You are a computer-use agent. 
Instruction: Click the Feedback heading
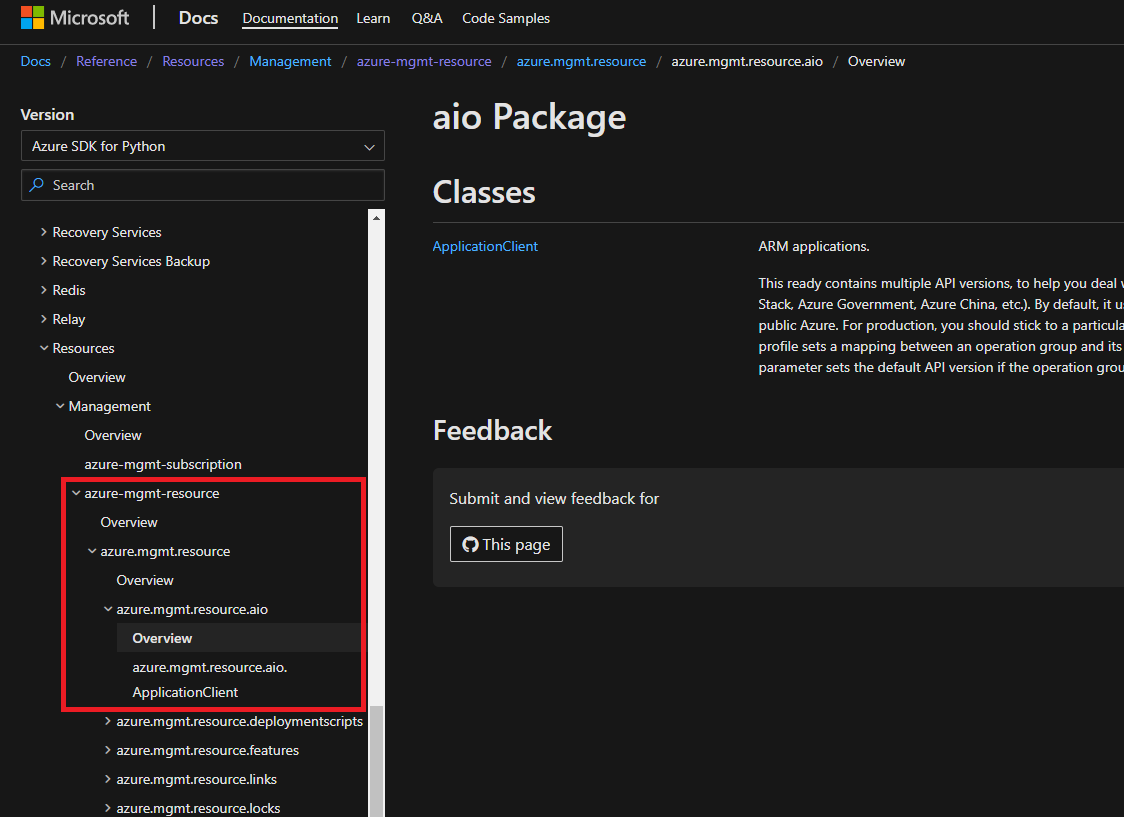coord(492,431)
